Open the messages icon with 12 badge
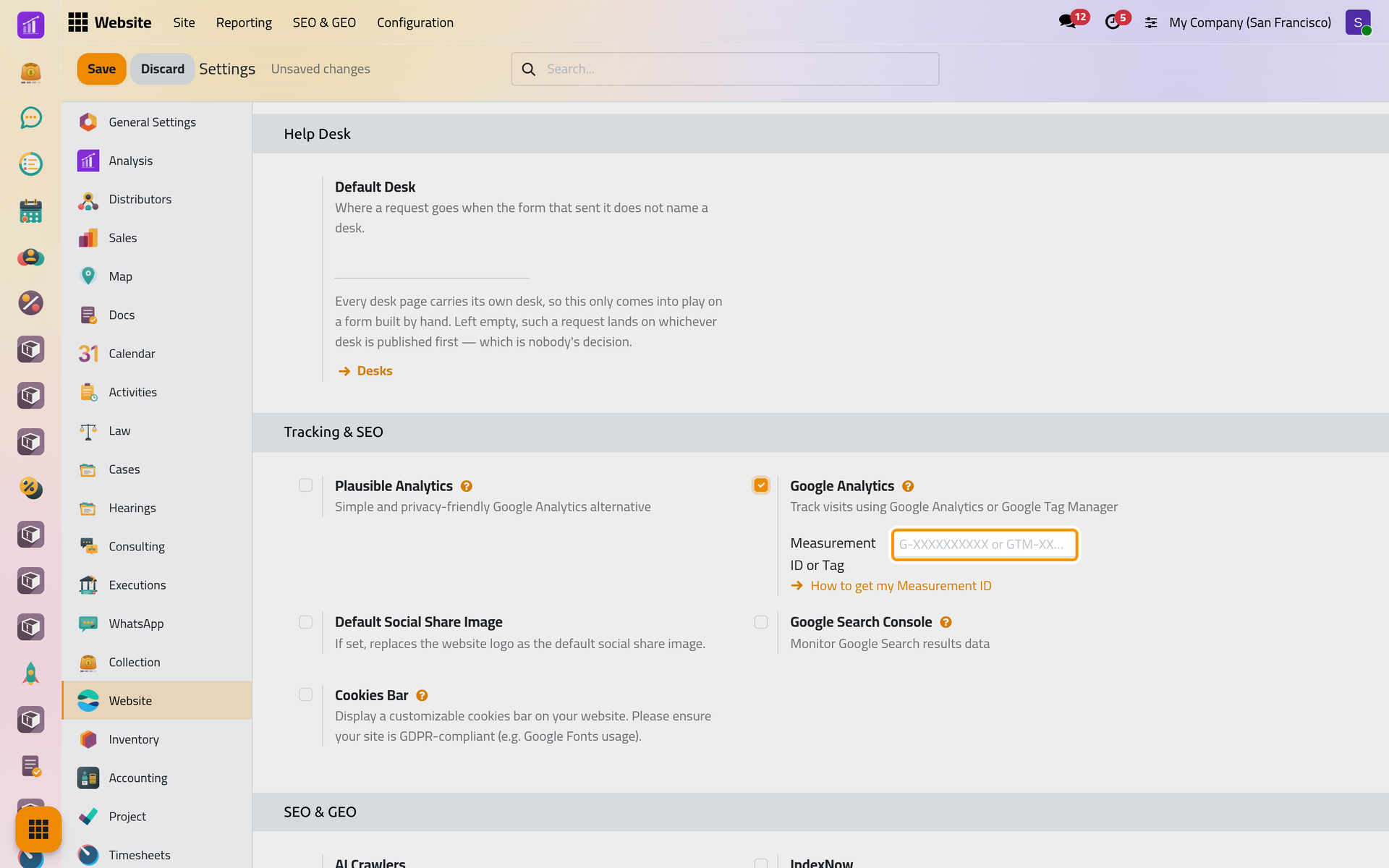 1068,22
